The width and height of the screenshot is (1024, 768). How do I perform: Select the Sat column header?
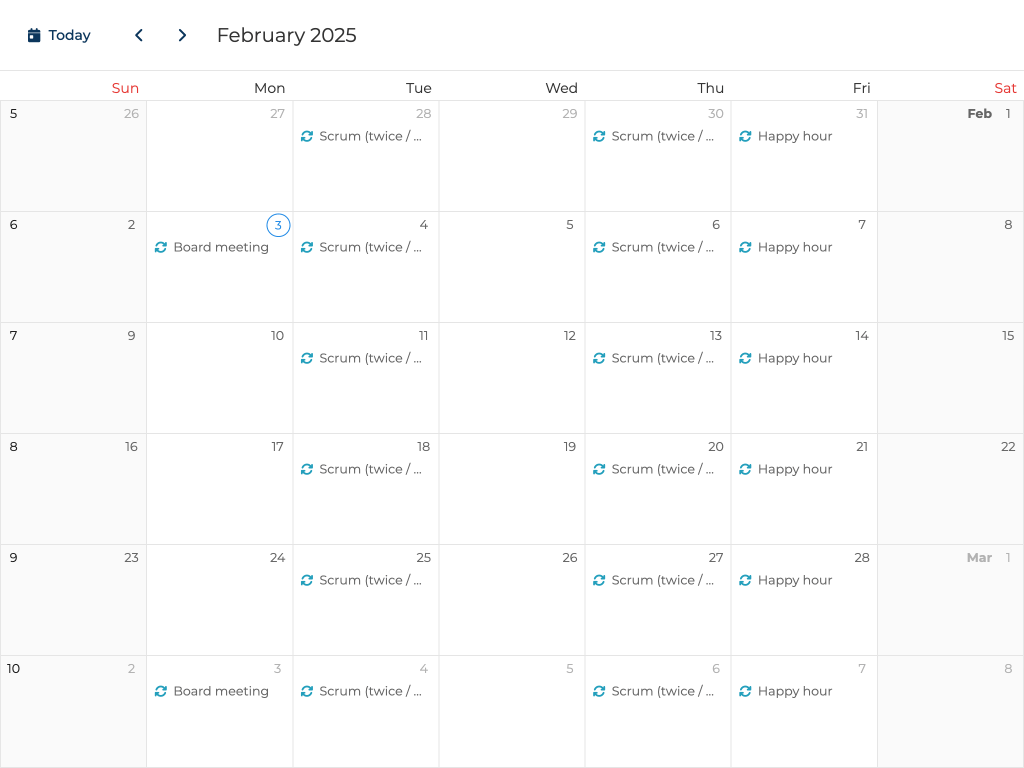pos(1005,88)
